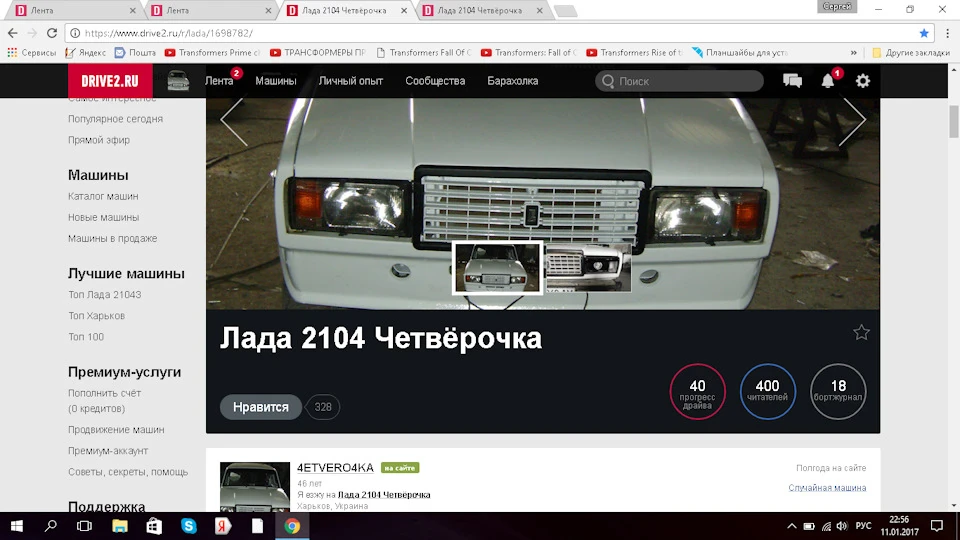The height and width of the screenshot is (540, 960).
Task: Open the Лента menu item
Action: 219,81
